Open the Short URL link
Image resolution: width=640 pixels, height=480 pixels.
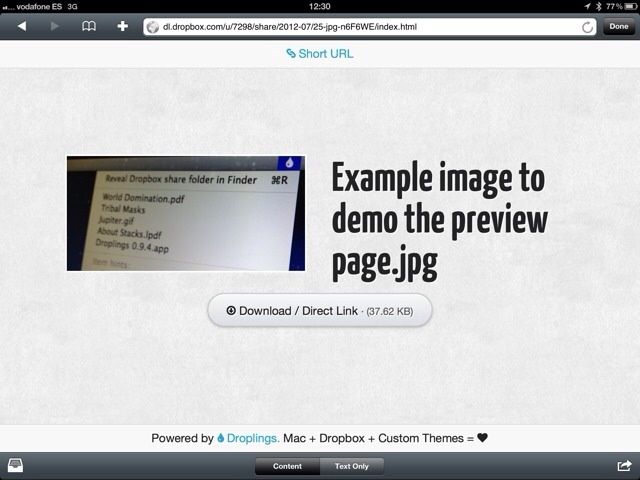[x=320, y=53]
